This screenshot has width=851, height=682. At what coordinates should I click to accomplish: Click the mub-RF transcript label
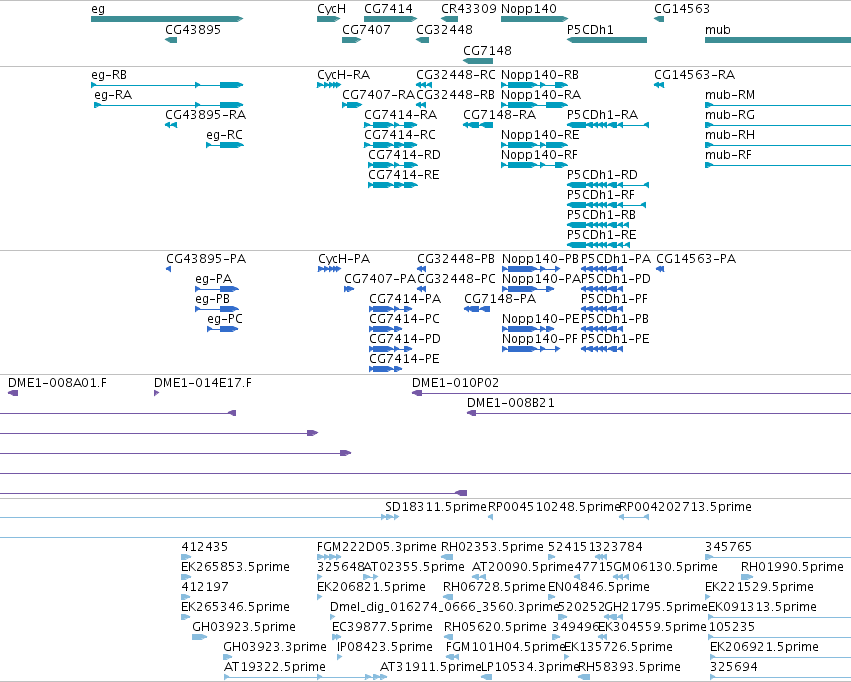pyautogui.click(x=728, y=155)
